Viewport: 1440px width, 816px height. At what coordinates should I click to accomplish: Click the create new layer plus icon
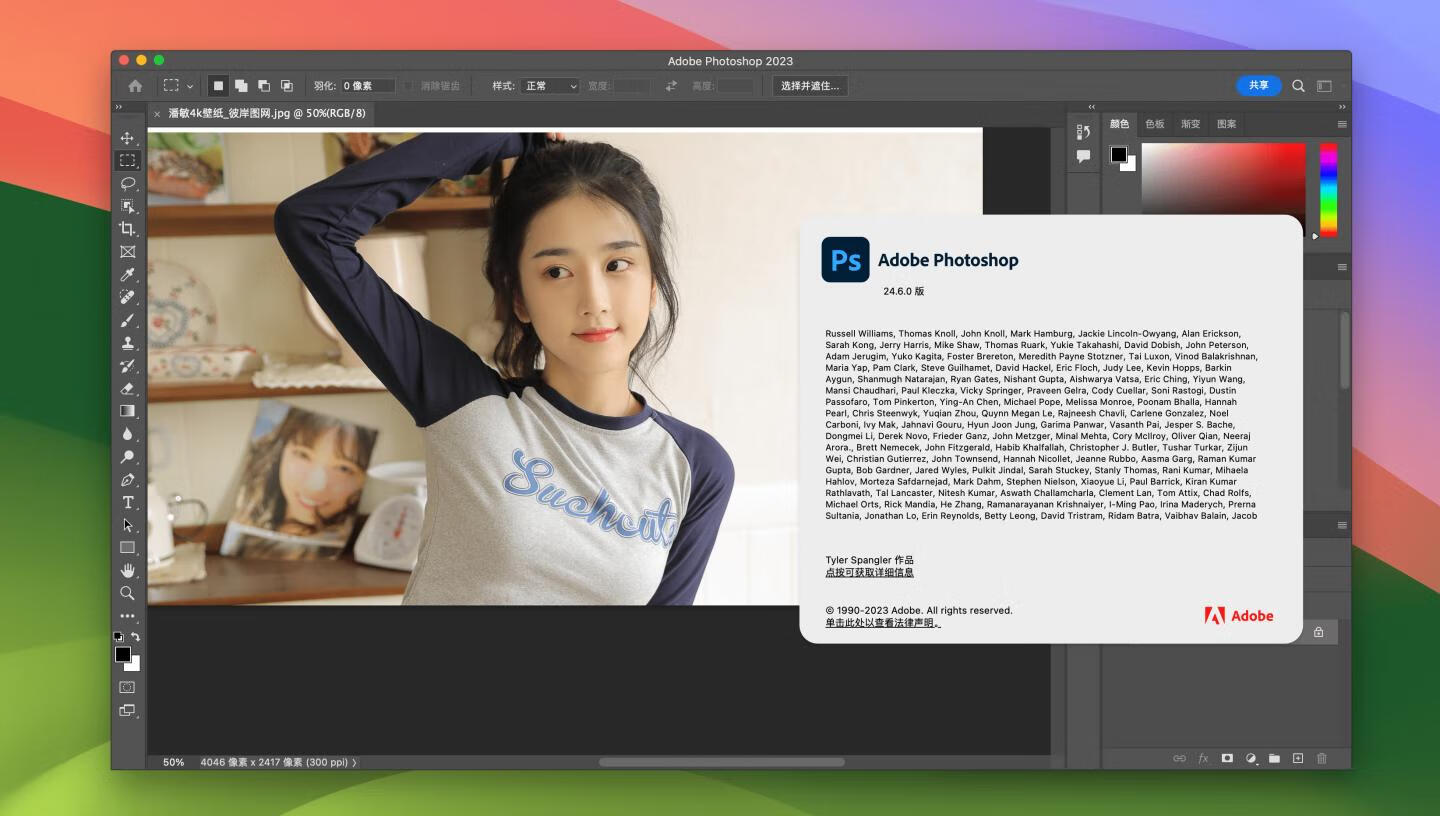(x=1298, y=759)
